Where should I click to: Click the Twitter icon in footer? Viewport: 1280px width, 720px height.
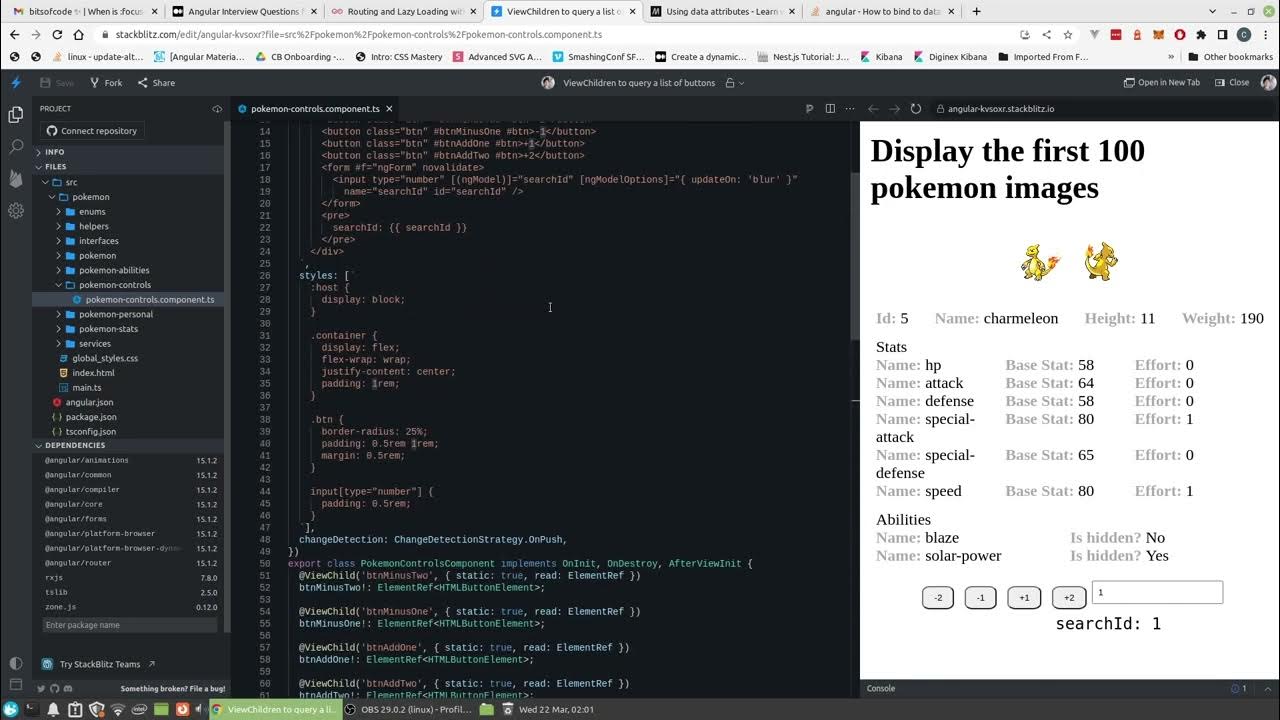(42, 688)
